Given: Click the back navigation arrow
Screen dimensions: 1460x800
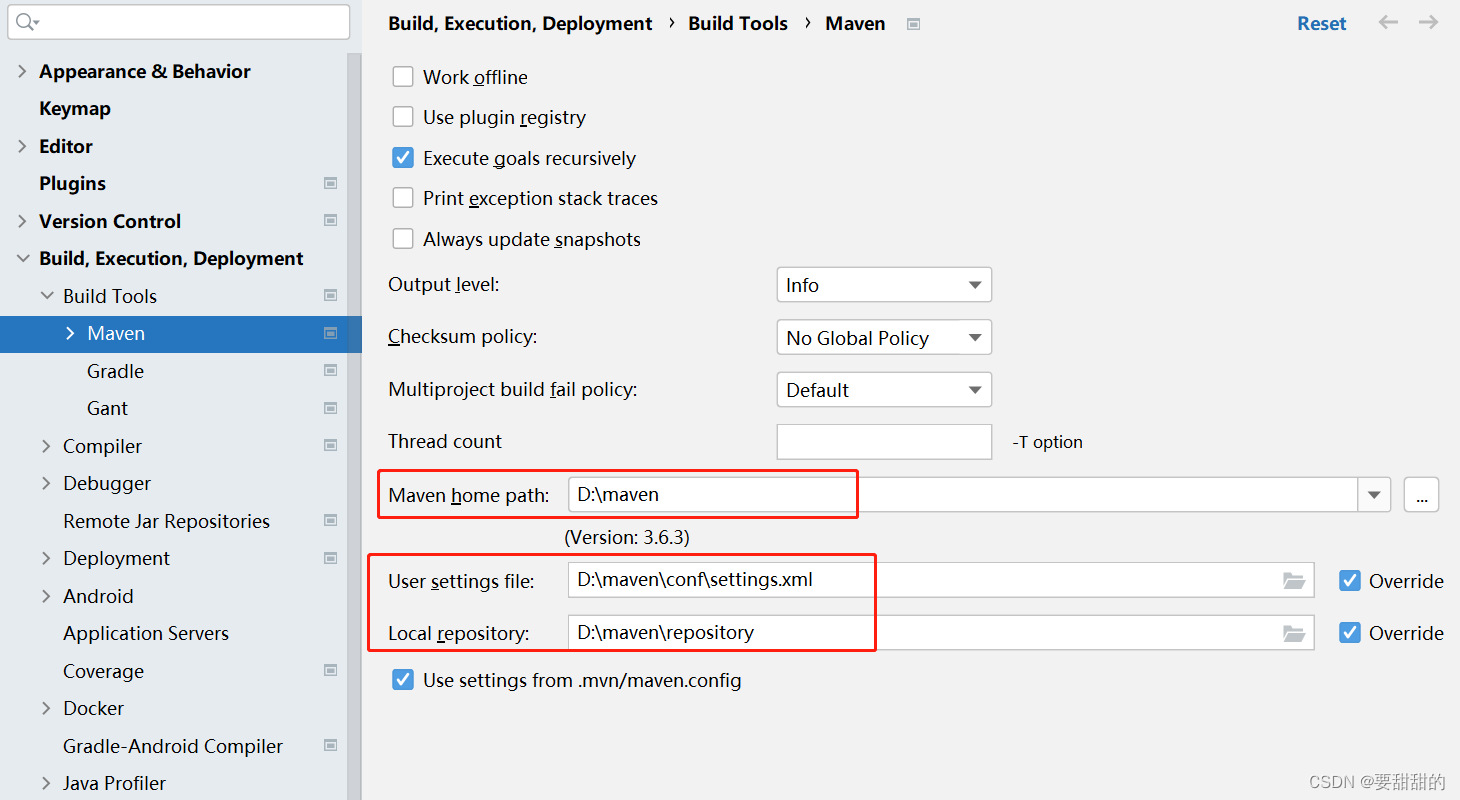Looking at the screenshot, I should point(1388,22).
